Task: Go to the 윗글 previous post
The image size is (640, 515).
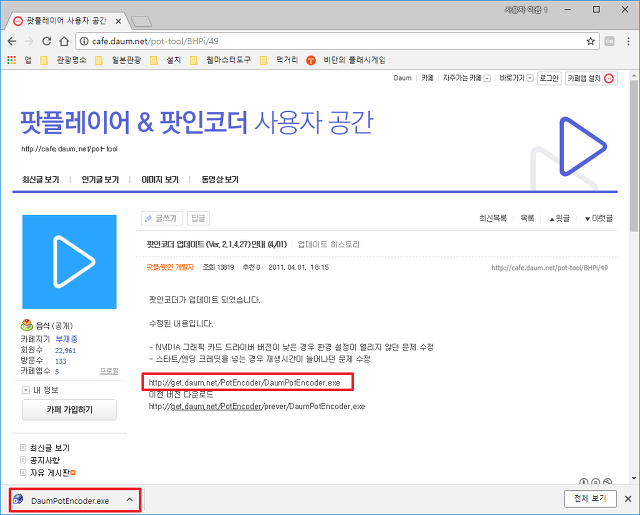Action: coord(559,219)
